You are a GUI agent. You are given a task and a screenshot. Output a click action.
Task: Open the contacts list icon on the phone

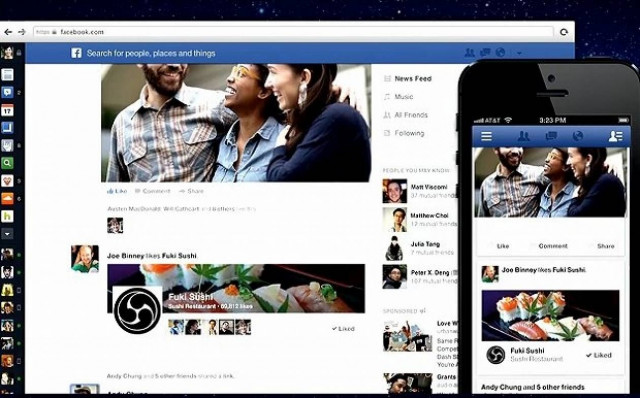point(616,136)
